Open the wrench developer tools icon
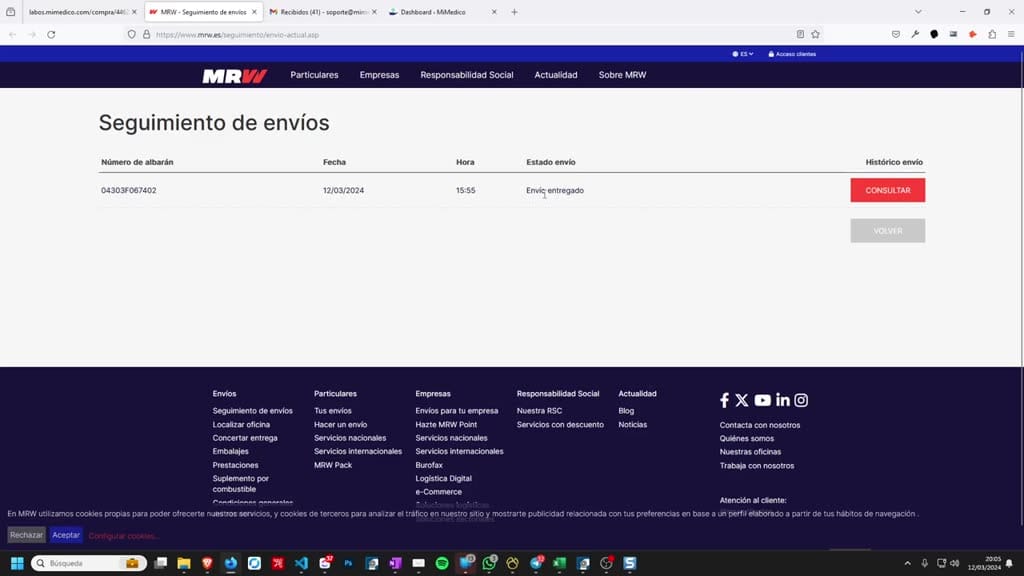 [x=915, y=35]
